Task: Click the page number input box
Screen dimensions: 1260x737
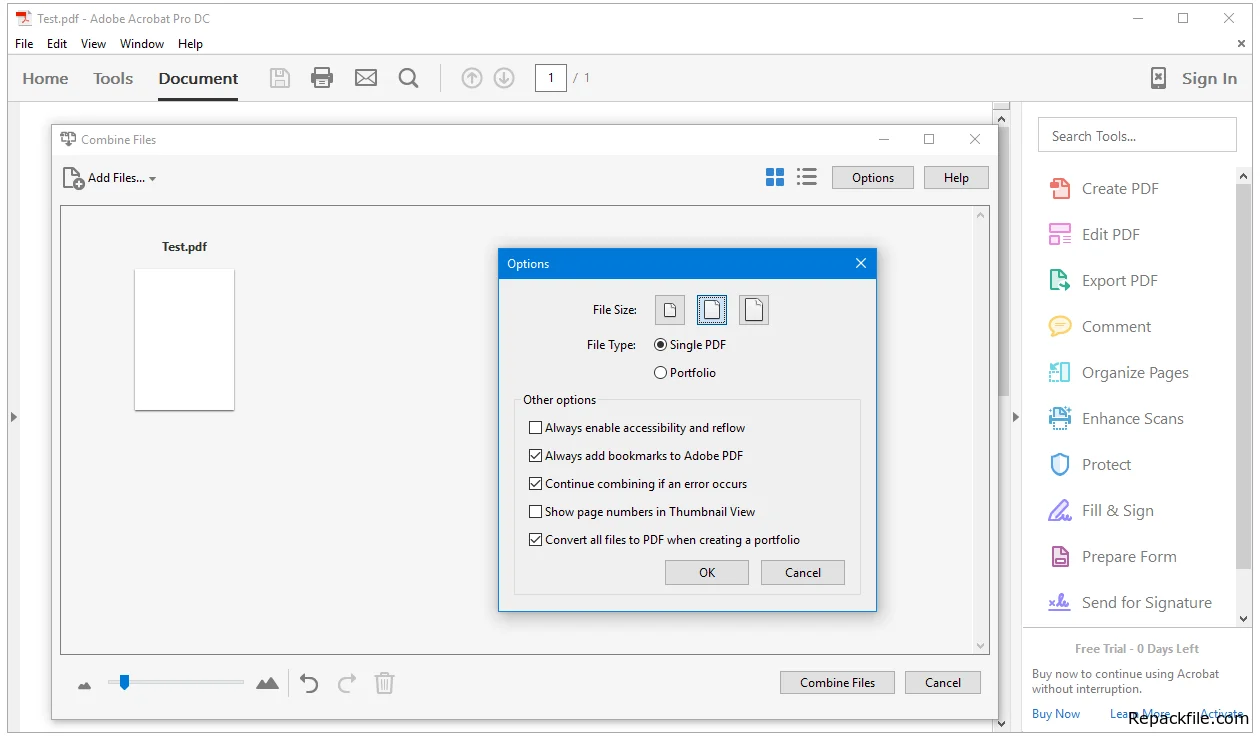Action: point(551,78)
